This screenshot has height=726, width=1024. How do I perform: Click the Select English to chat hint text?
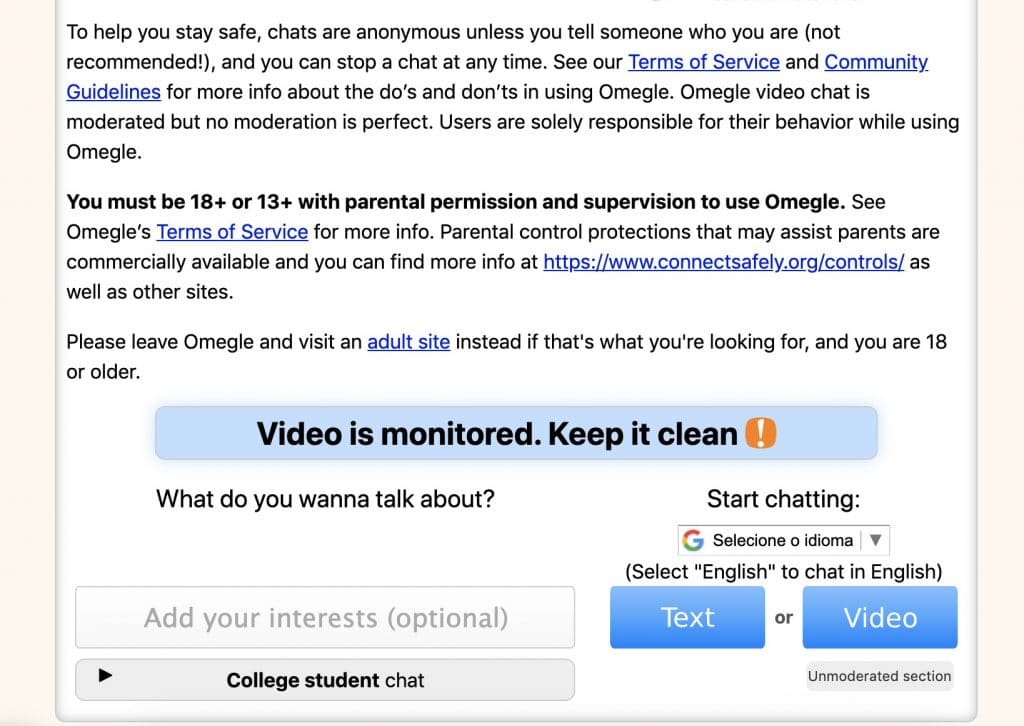point(784,572)
